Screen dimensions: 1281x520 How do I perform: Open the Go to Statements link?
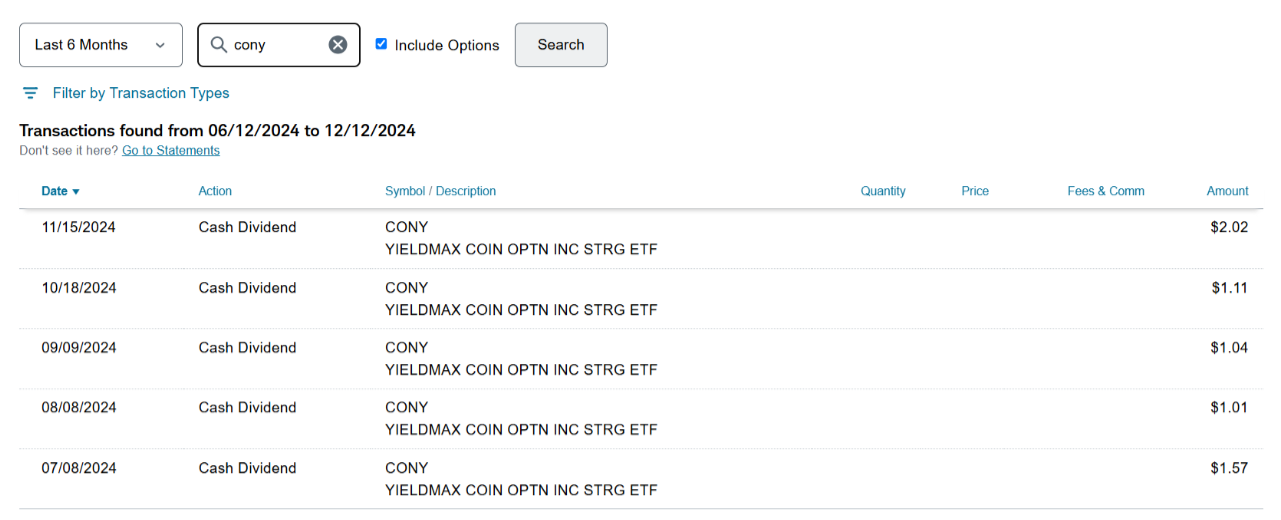(171, 151)
